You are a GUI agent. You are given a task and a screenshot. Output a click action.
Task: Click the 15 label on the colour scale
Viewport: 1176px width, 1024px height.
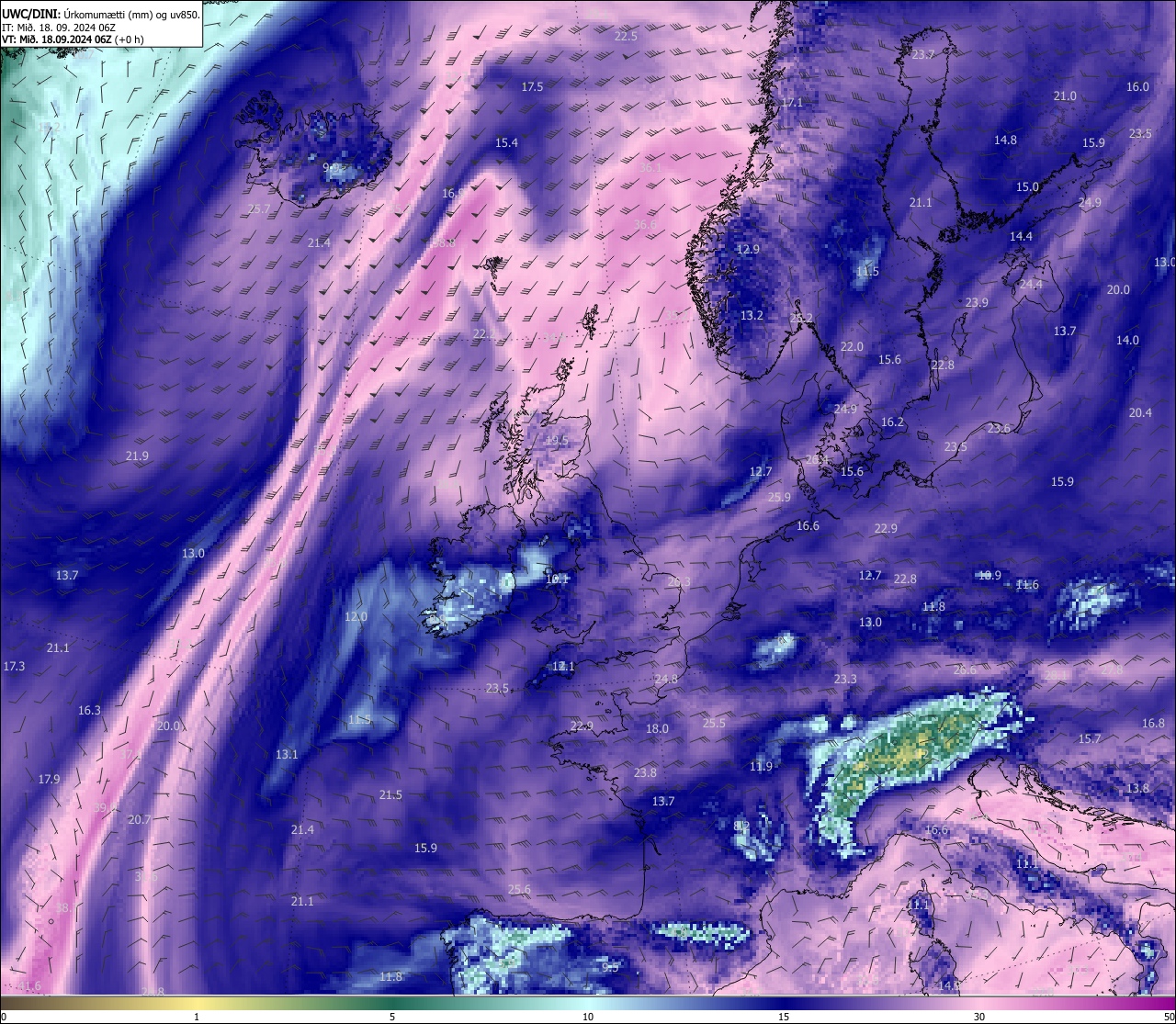pos(784,1017)
